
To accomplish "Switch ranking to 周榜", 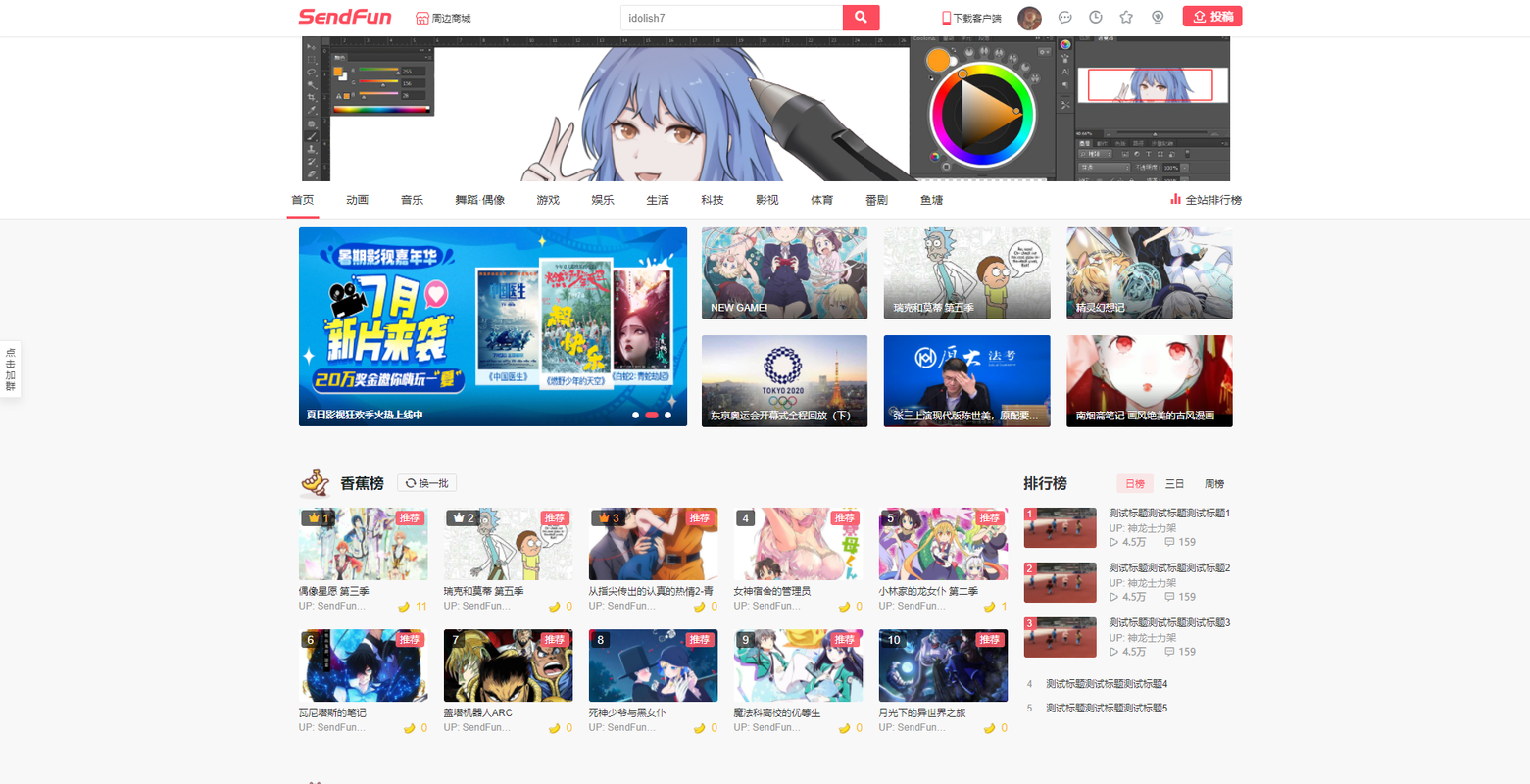I will click(x=1214, y=484).
